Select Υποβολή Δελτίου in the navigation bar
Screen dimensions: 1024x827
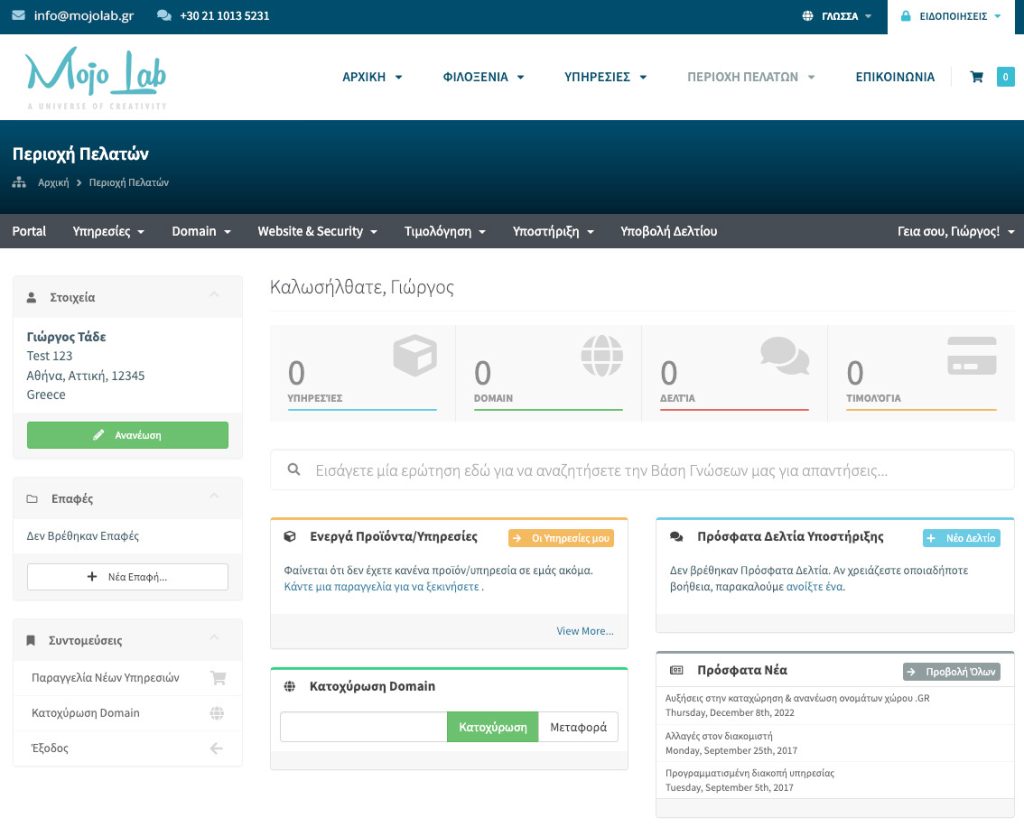coord(668,231)
